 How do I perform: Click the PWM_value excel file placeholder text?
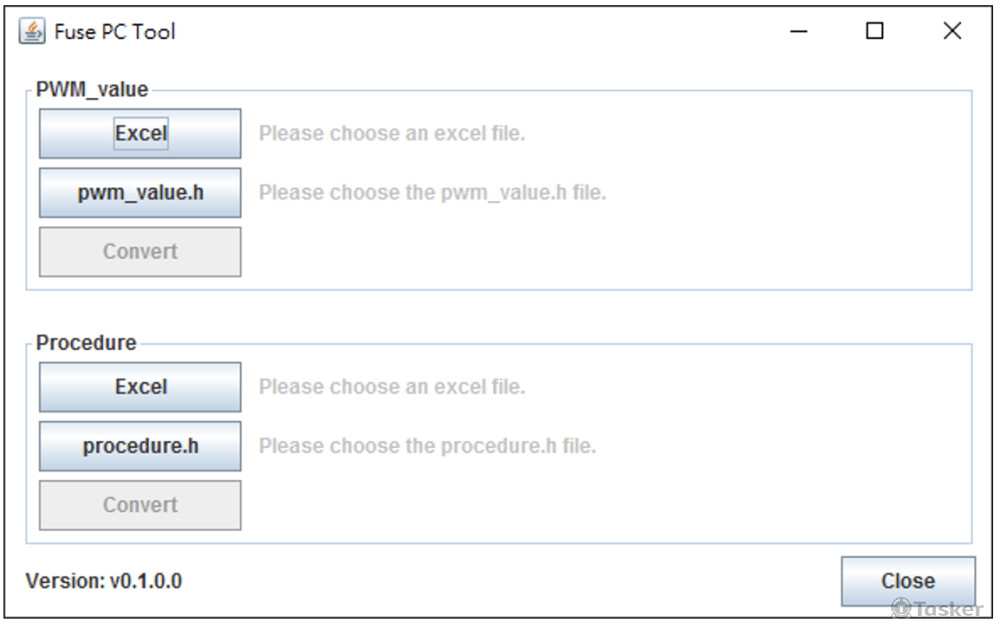[392, 133]
